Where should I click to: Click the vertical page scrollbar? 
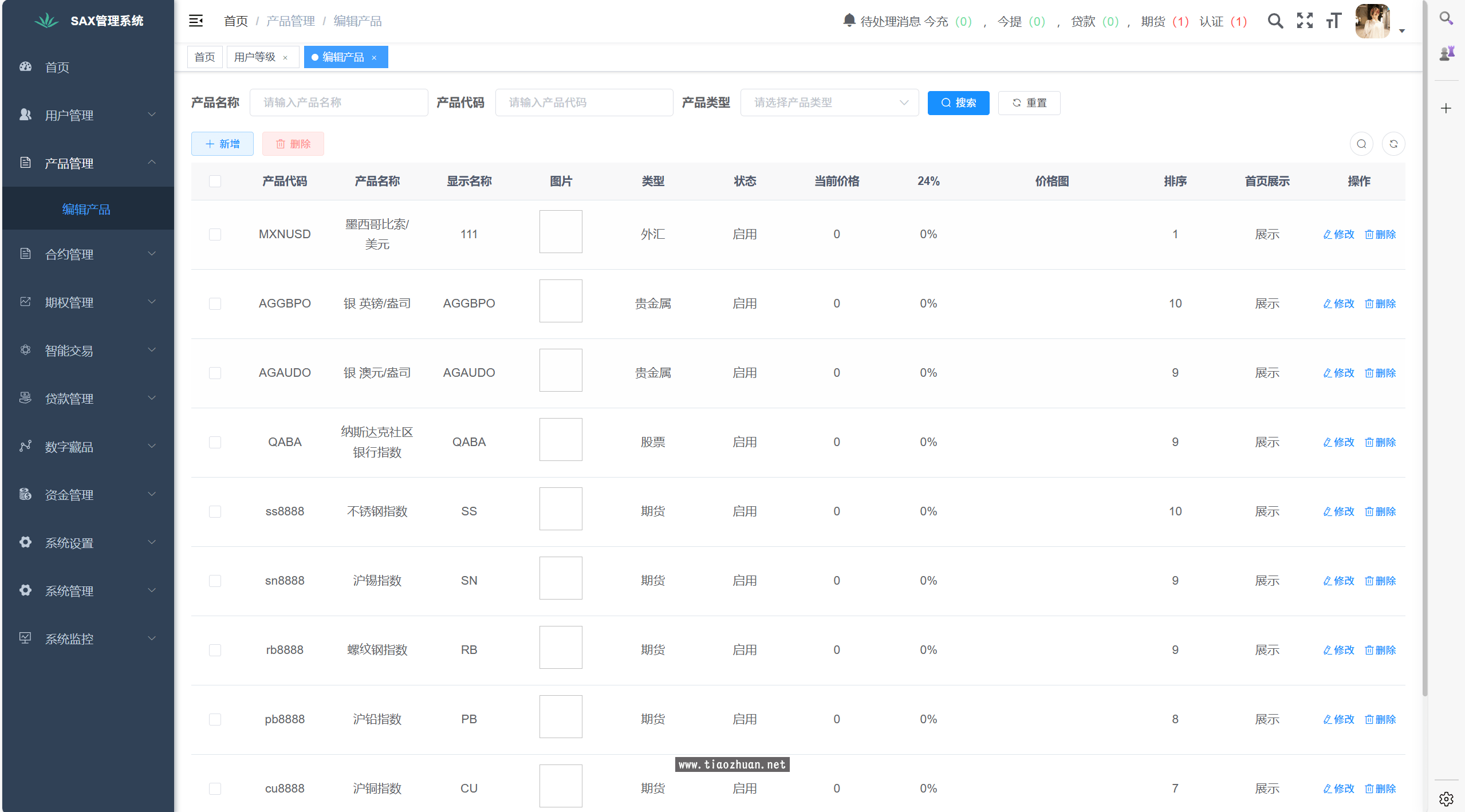click(1424, 344)
